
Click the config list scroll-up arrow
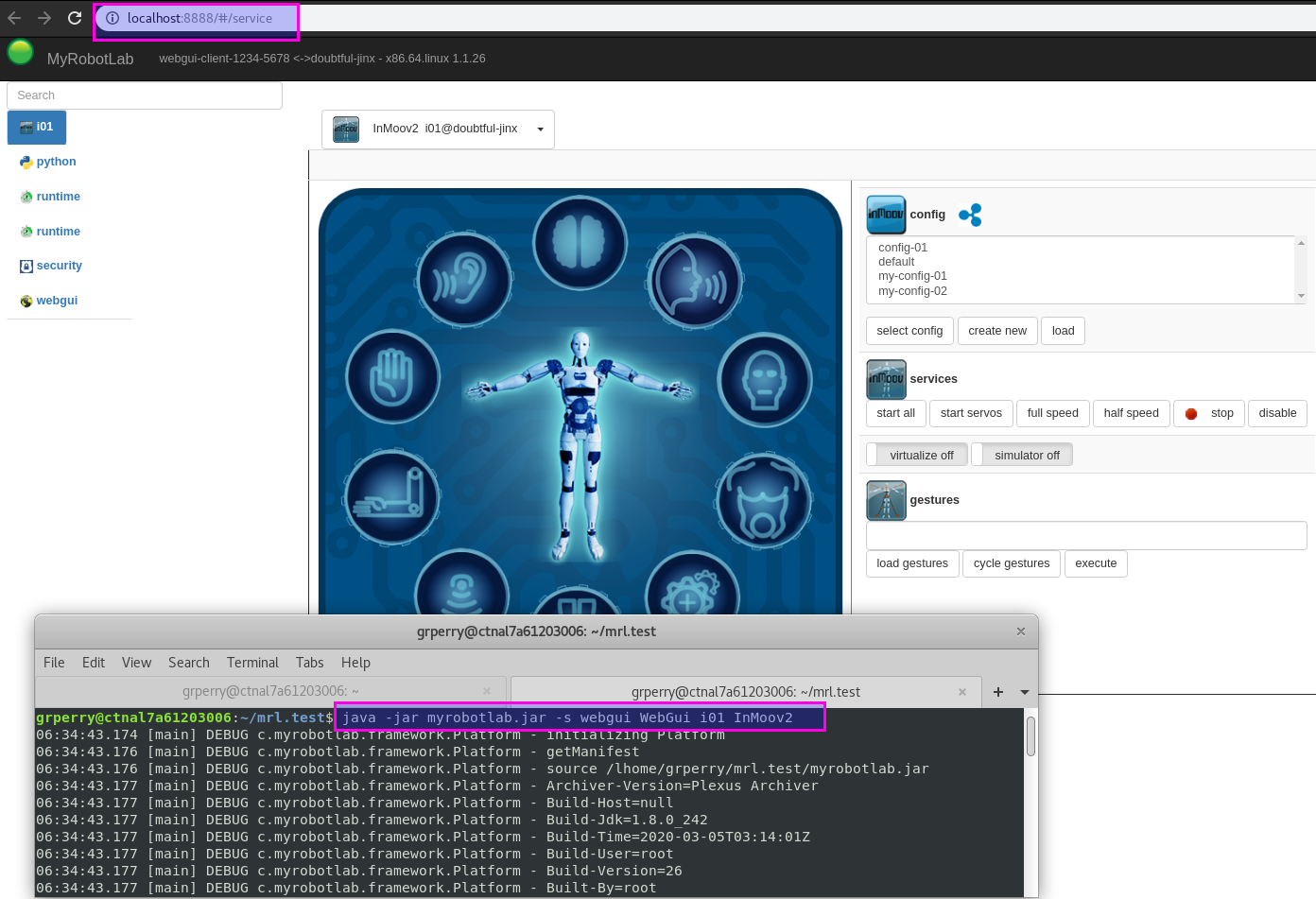point(1301,243)
